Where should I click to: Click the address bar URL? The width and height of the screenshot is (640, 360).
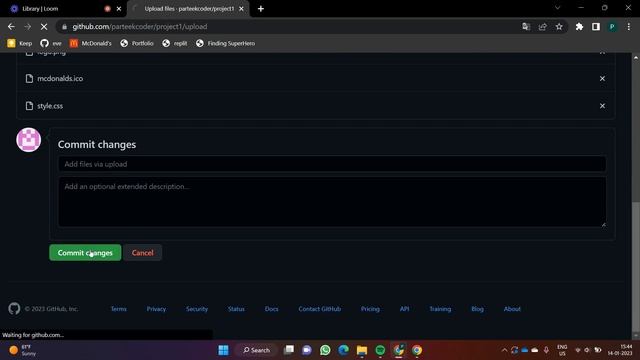tap(140, 27)
